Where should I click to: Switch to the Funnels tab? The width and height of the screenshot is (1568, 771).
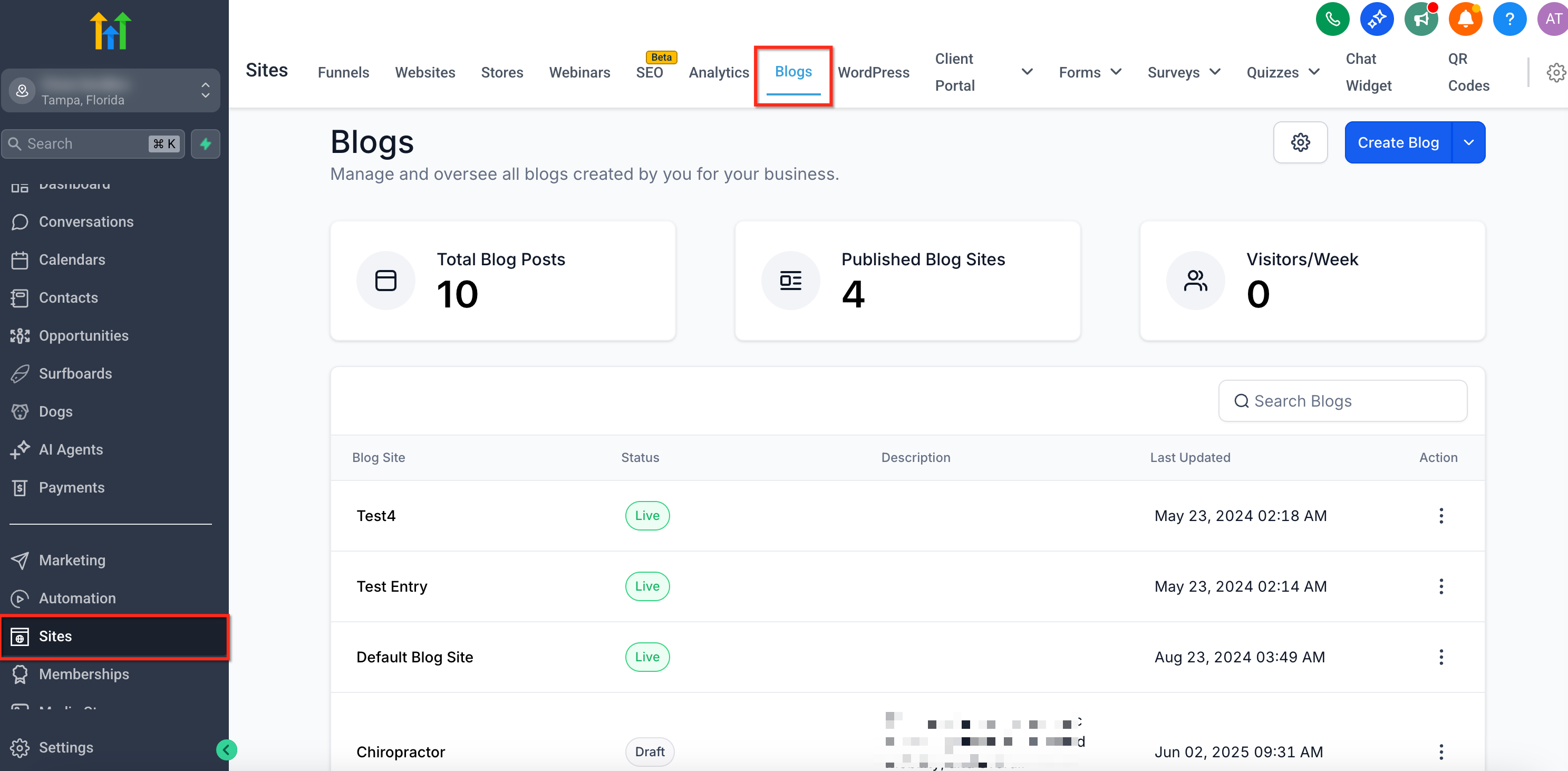pyautogui.click(x=343, y=72)
